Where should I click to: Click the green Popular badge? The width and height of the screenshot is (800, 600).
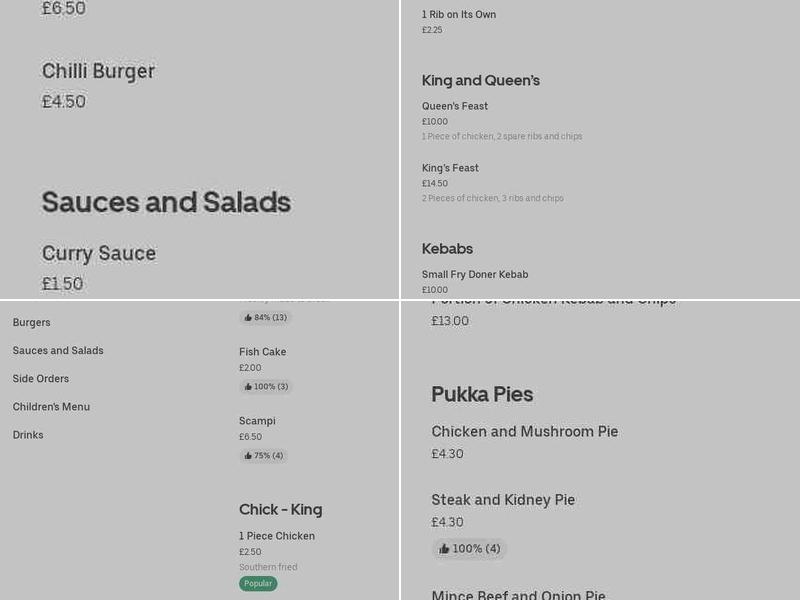tap(258, 584)
